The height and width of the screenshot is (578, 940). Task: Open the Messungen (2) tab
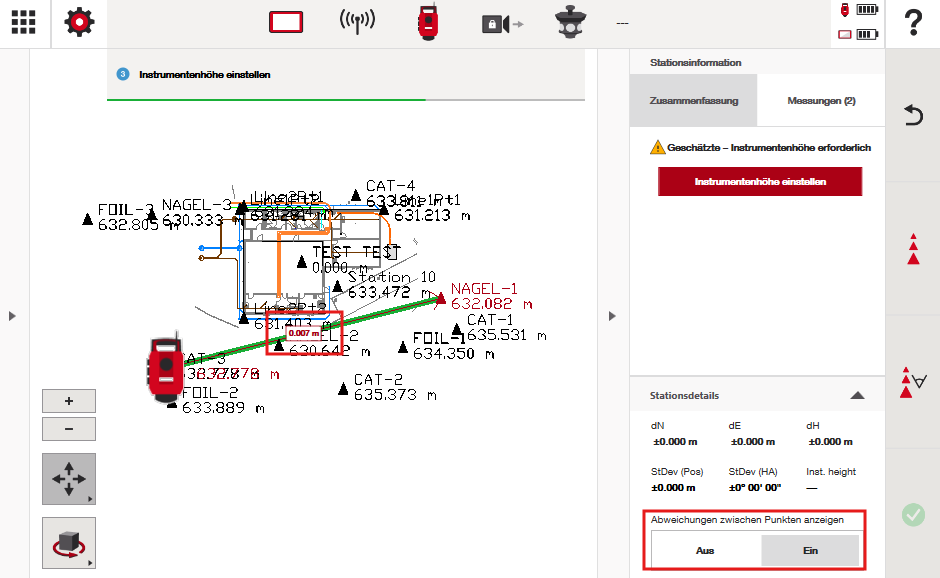(821, 101)
